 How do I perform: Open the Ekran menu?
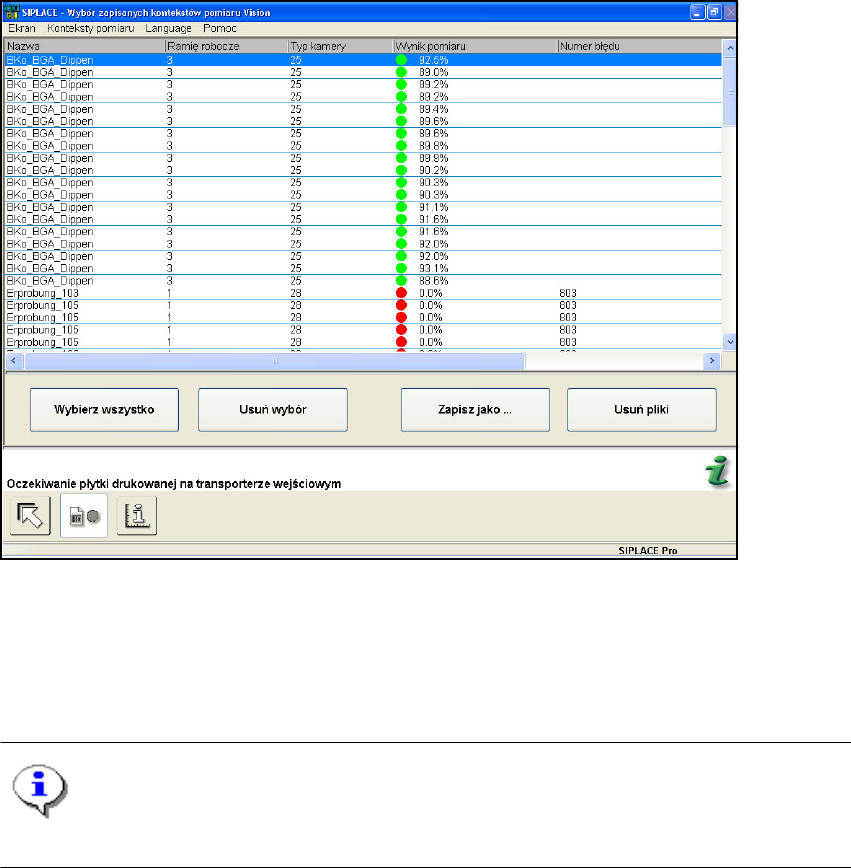tap(22, 28)
